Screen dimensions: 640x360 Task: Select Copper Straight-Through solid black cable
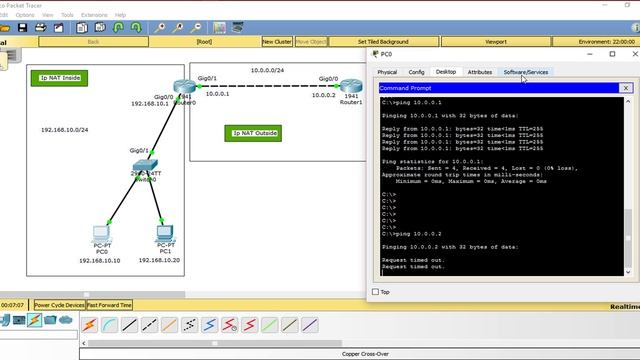(129, 325)
